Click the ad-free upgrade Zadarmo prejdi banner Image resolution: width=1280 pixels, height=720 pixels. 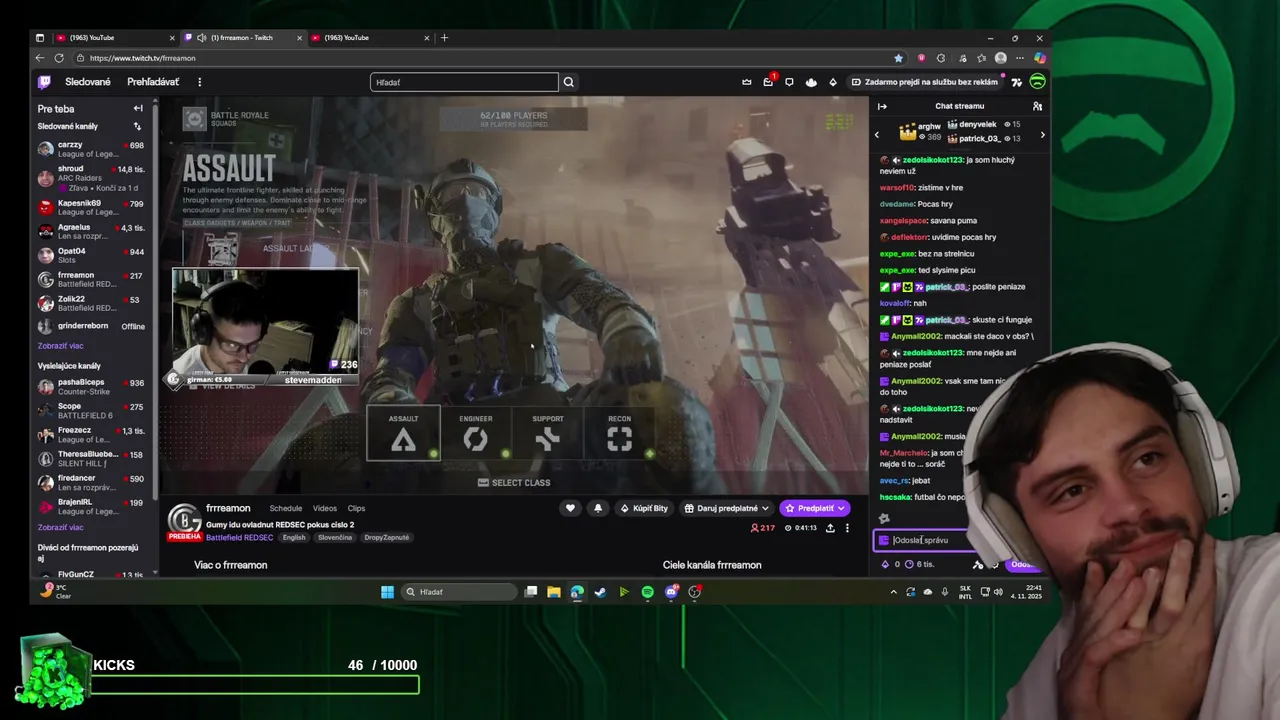(x=925, y=82)
